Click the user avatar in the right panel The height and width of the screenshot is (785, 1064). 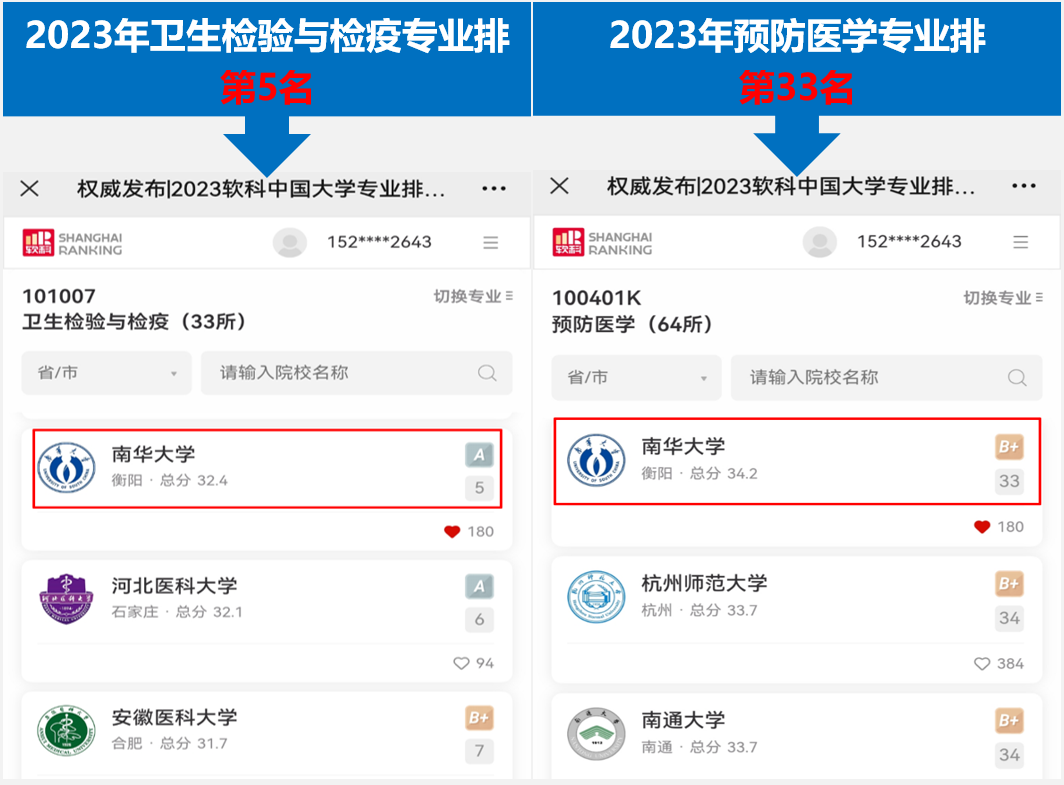[820, 243]
